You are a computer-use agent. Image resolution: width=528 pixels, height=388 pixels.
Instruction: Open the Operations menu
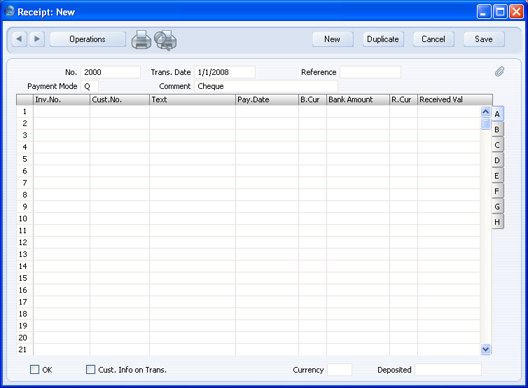coord(88,39)
